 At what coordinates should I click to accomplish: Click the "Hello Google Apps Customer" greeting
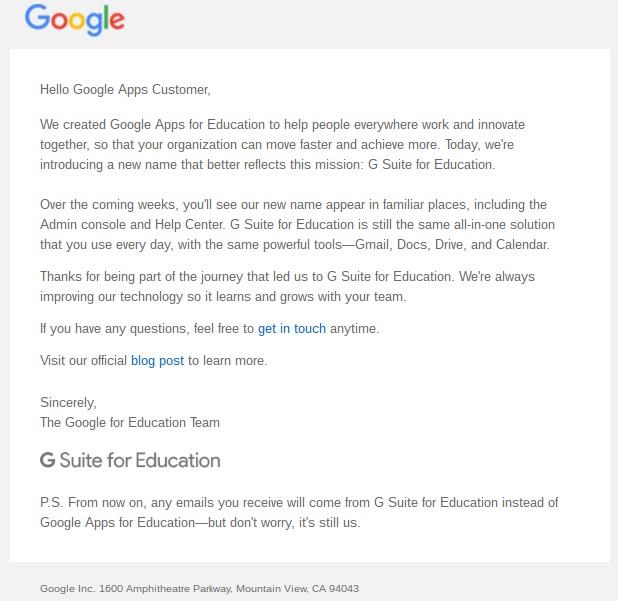point(125,89)
